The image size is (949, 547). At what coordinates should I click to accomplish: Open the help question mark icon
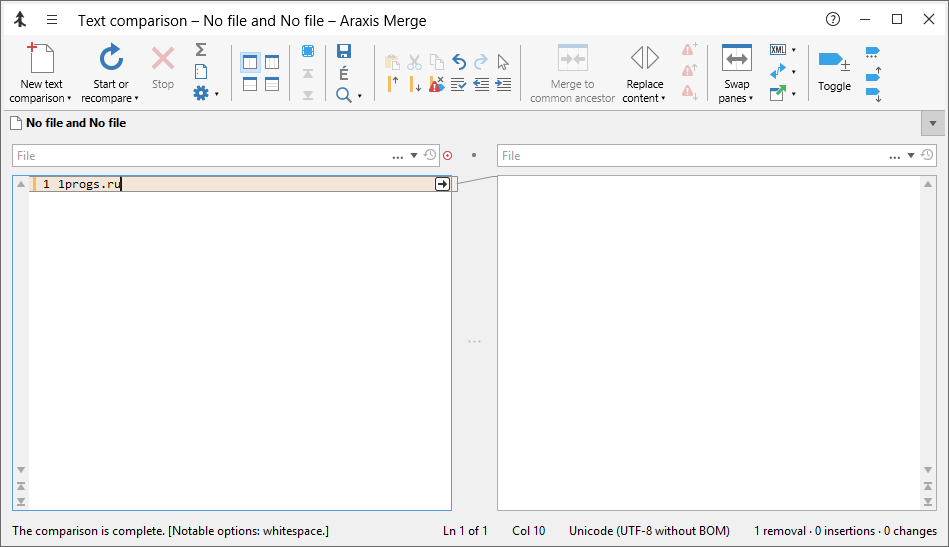coord(833,19)
